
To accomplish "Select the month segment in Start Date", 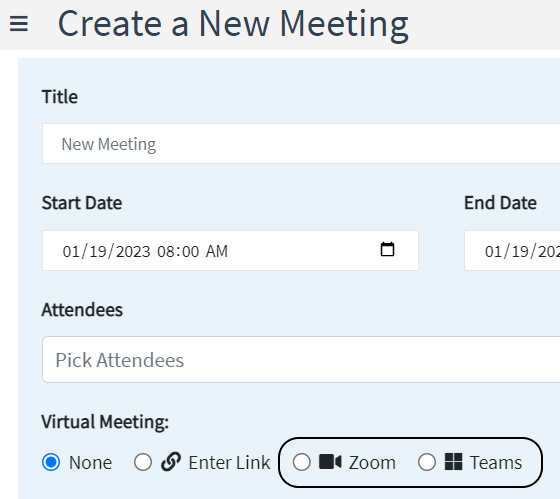I will 71,251.
